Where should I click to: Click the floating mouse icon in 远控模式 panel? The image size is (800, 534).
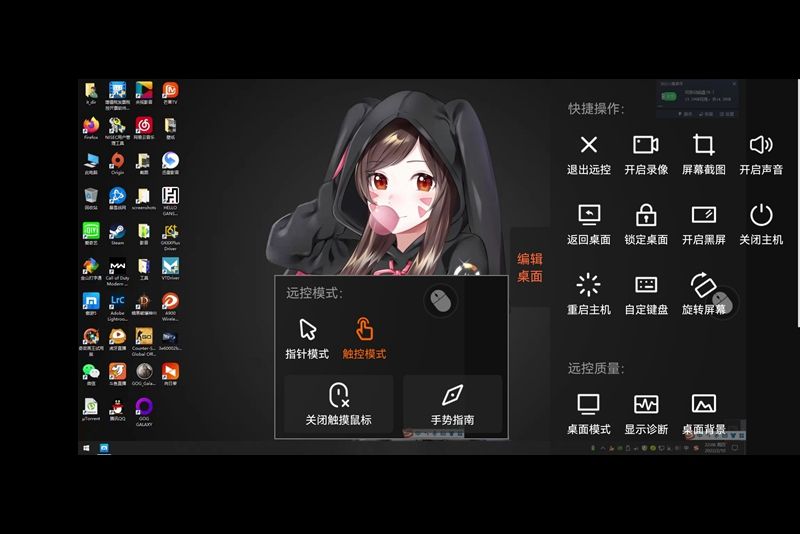click(441, 300)
